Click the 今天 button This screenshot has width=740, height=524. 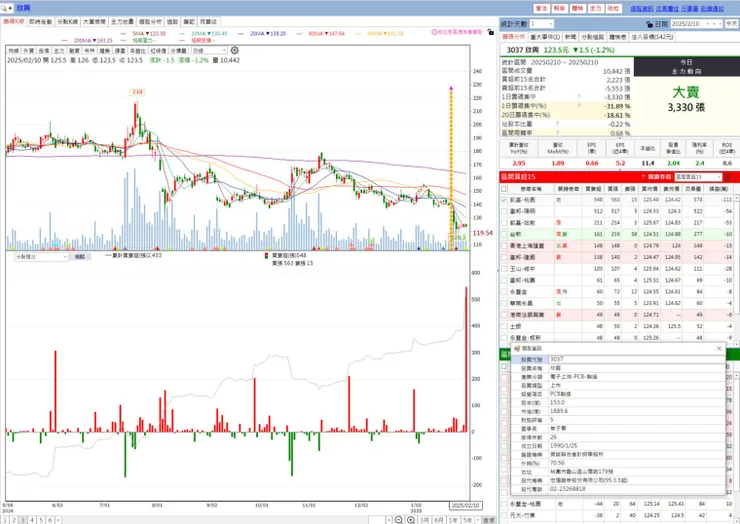pyautogui.click(x=732, y=24)
